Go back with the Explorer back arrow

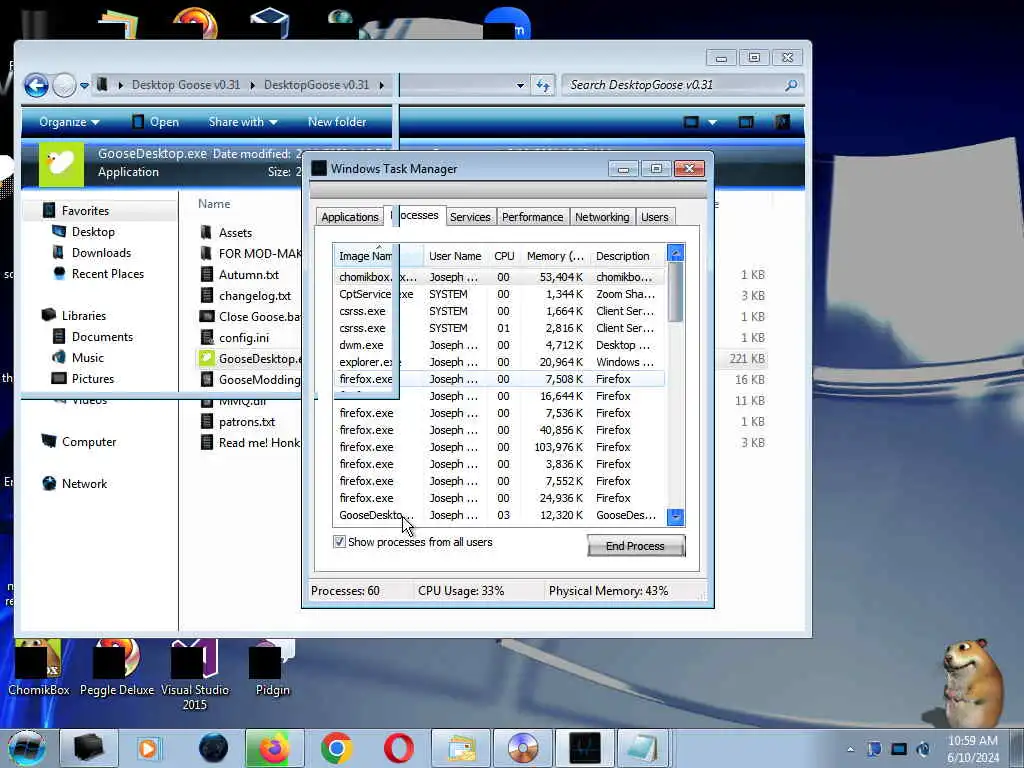(36, 85)
